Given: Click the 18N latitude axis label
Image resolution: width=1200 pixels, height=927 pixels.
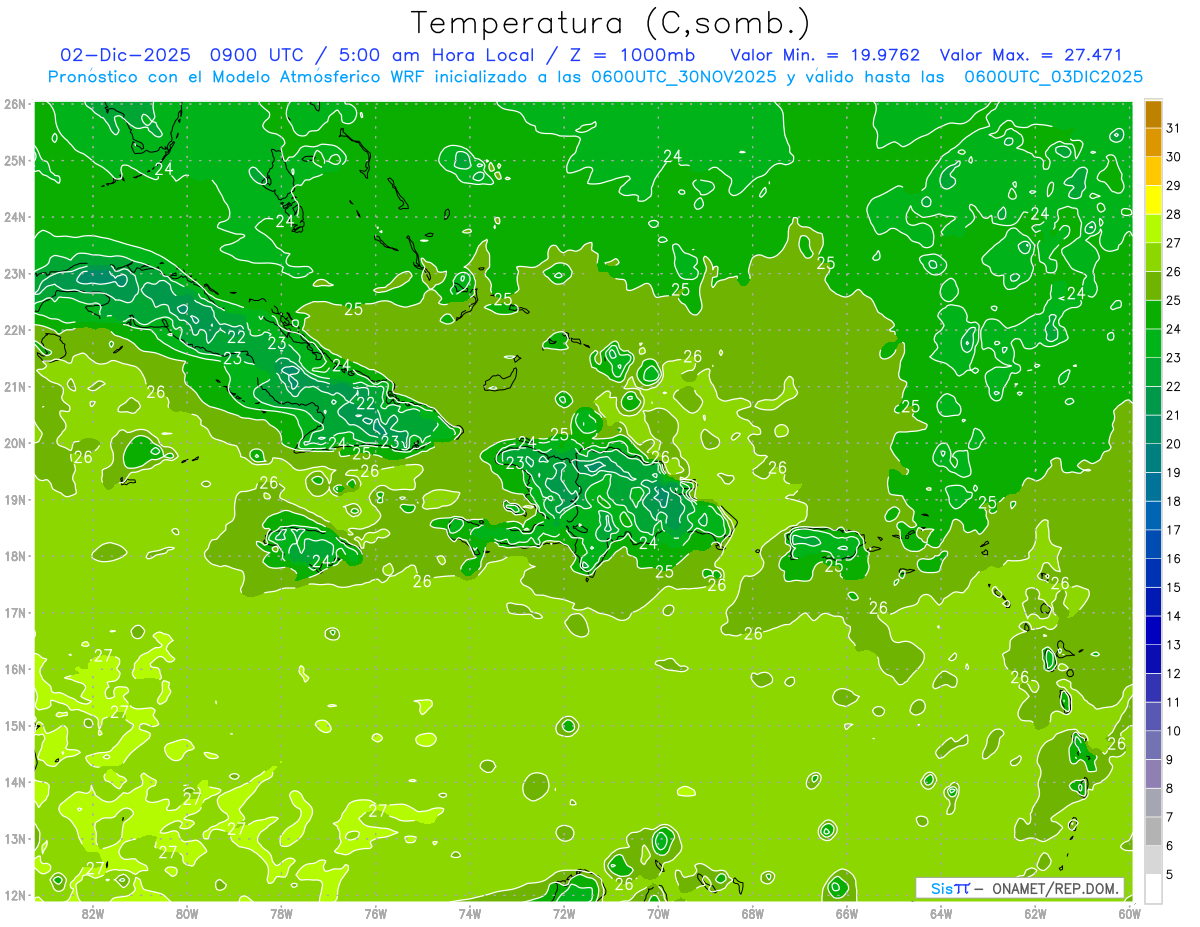Looking at the screenshot, I should pos(14,556).
